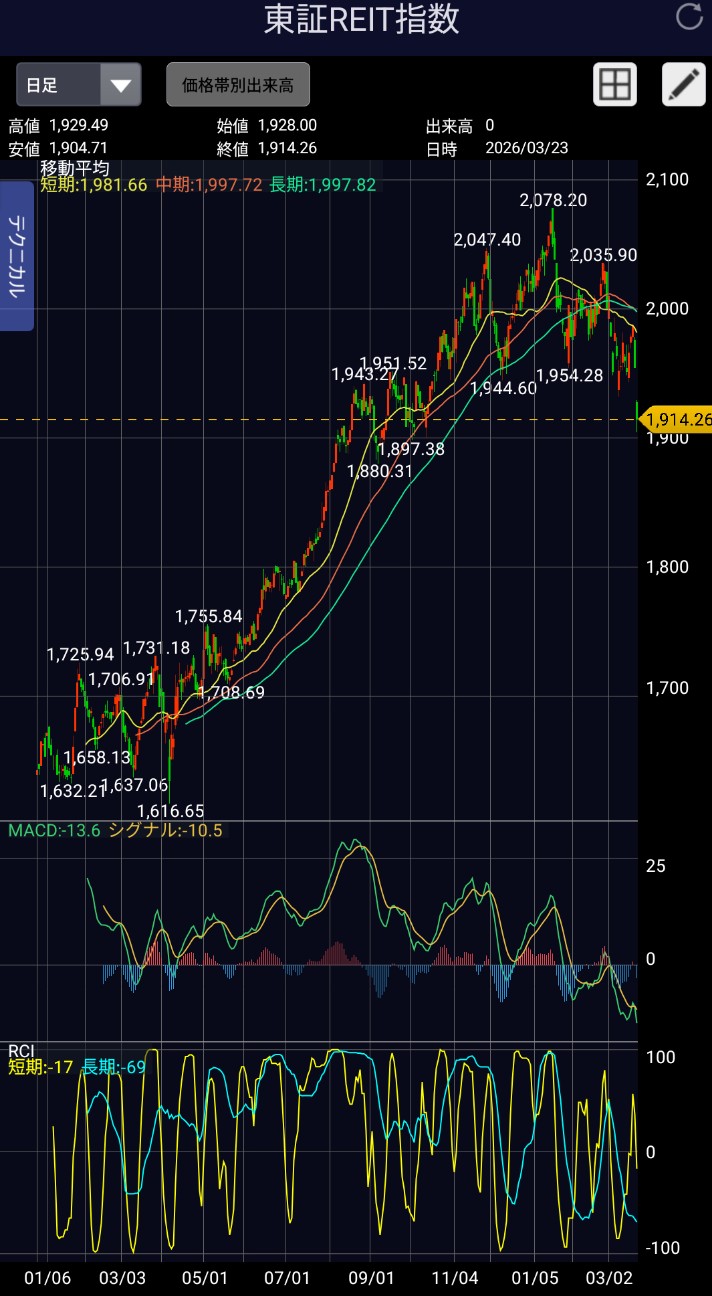Click the 2,035.90 price label
712x1296 pixels.
604,255
